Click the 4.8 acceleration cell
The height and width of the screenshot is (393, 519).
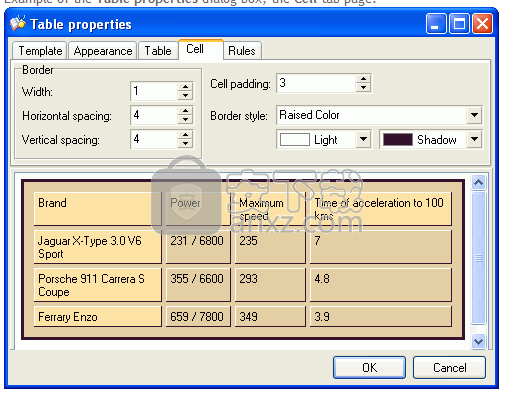(381, 285)
